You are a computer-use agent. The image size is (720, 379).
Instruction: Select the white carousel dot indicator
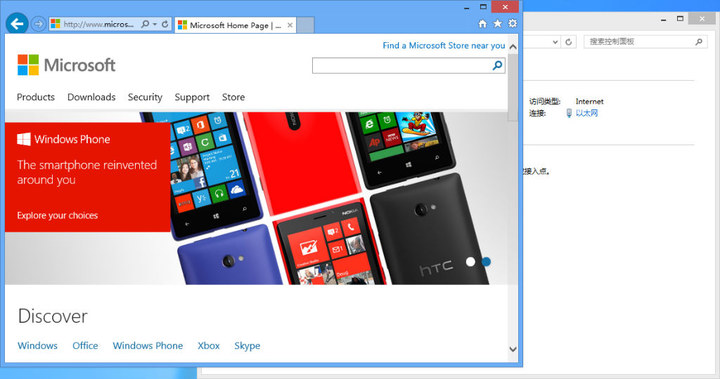[470, 262]
